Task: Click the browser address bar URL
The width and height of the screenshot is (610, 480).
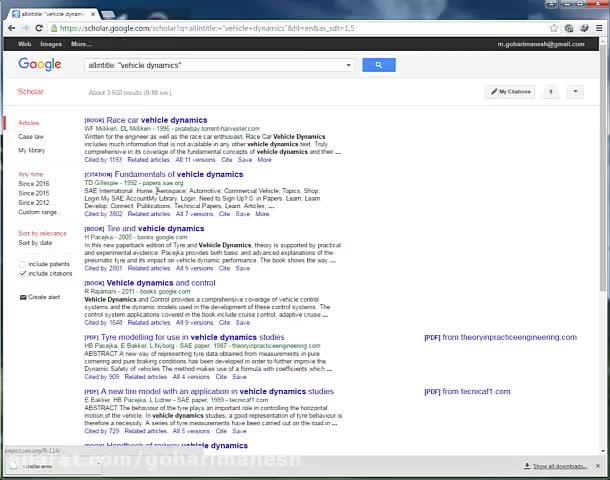Action: tap(207, 28)
